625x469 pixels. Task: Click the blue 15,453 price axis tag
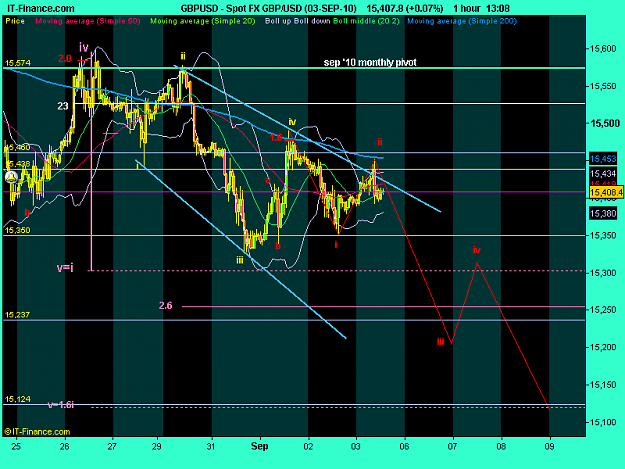click(x=603, y=159)
